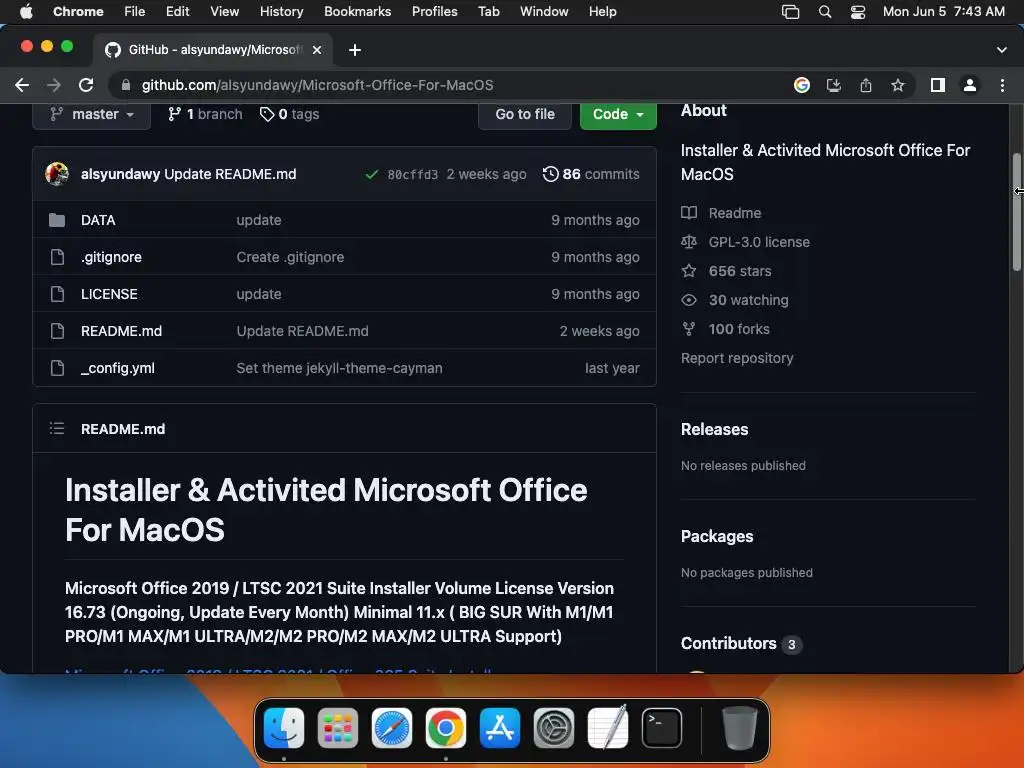1024x768 pixels.
Task: Open a new tab with plus button
Action: point(355,50)
